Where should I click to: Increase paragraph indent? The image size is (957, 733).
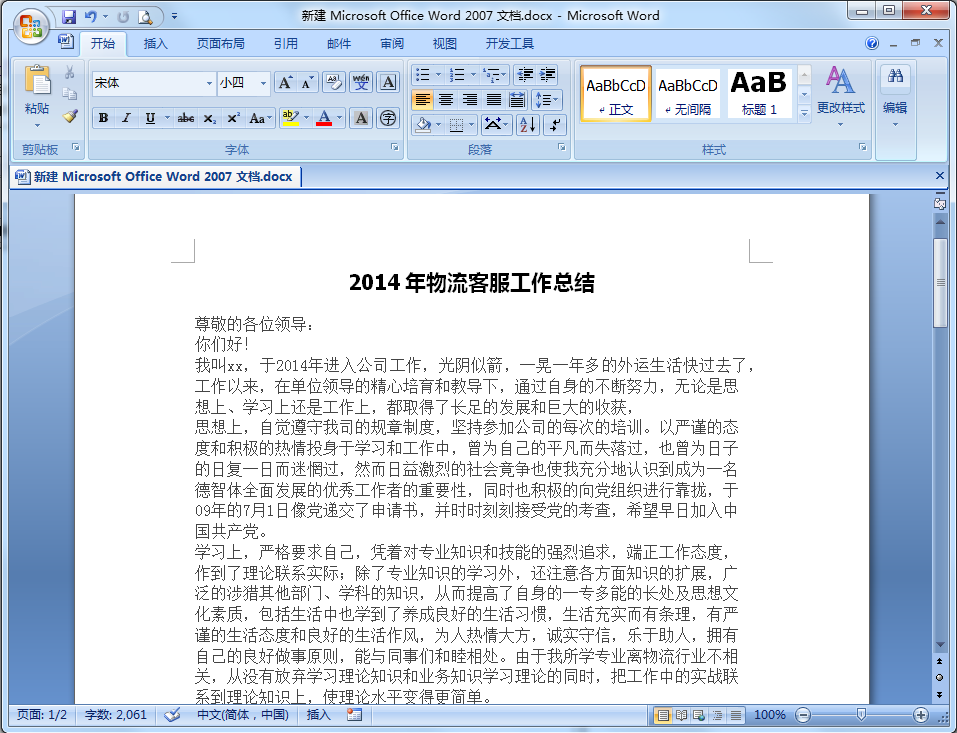point(547,75)
